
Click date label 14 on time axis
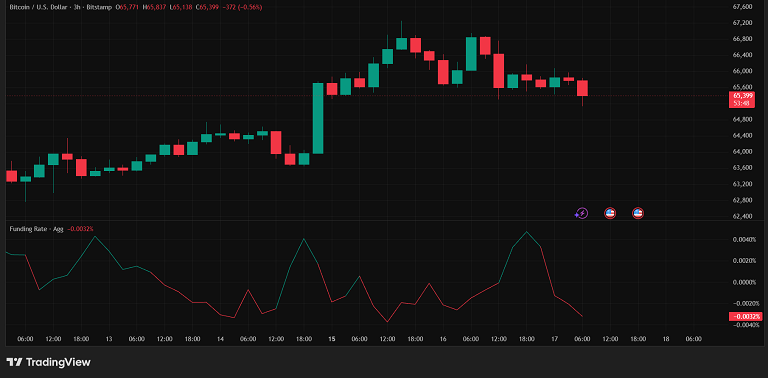(220, 339)
